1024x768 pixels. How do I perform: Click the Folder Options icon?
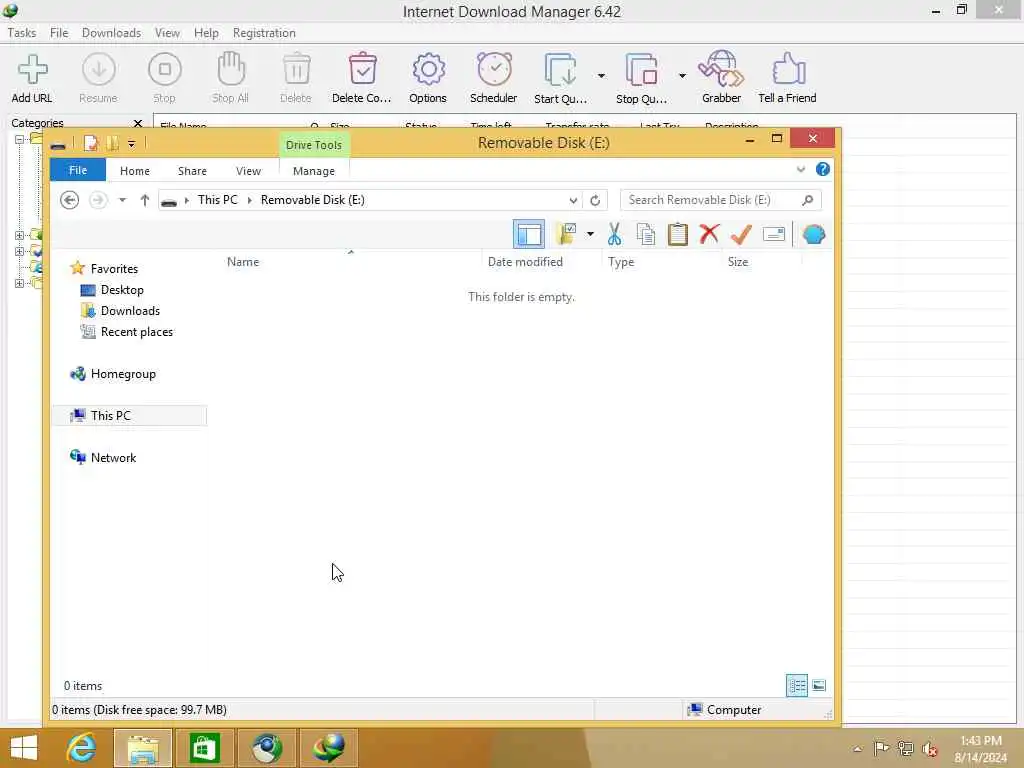(566, 234)
